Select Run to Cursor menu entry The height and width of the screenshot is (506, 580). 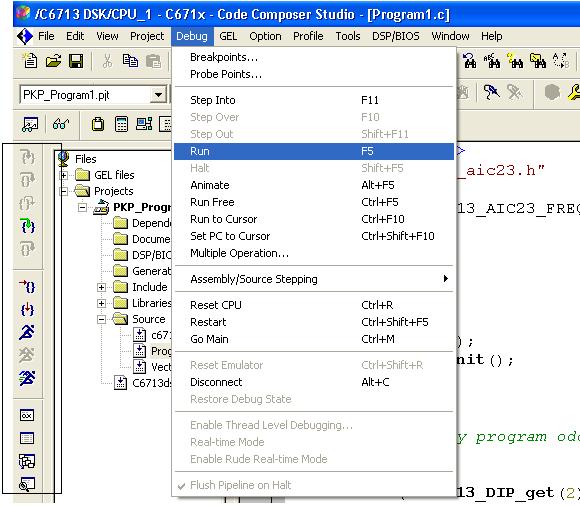[x=314, y=219]
